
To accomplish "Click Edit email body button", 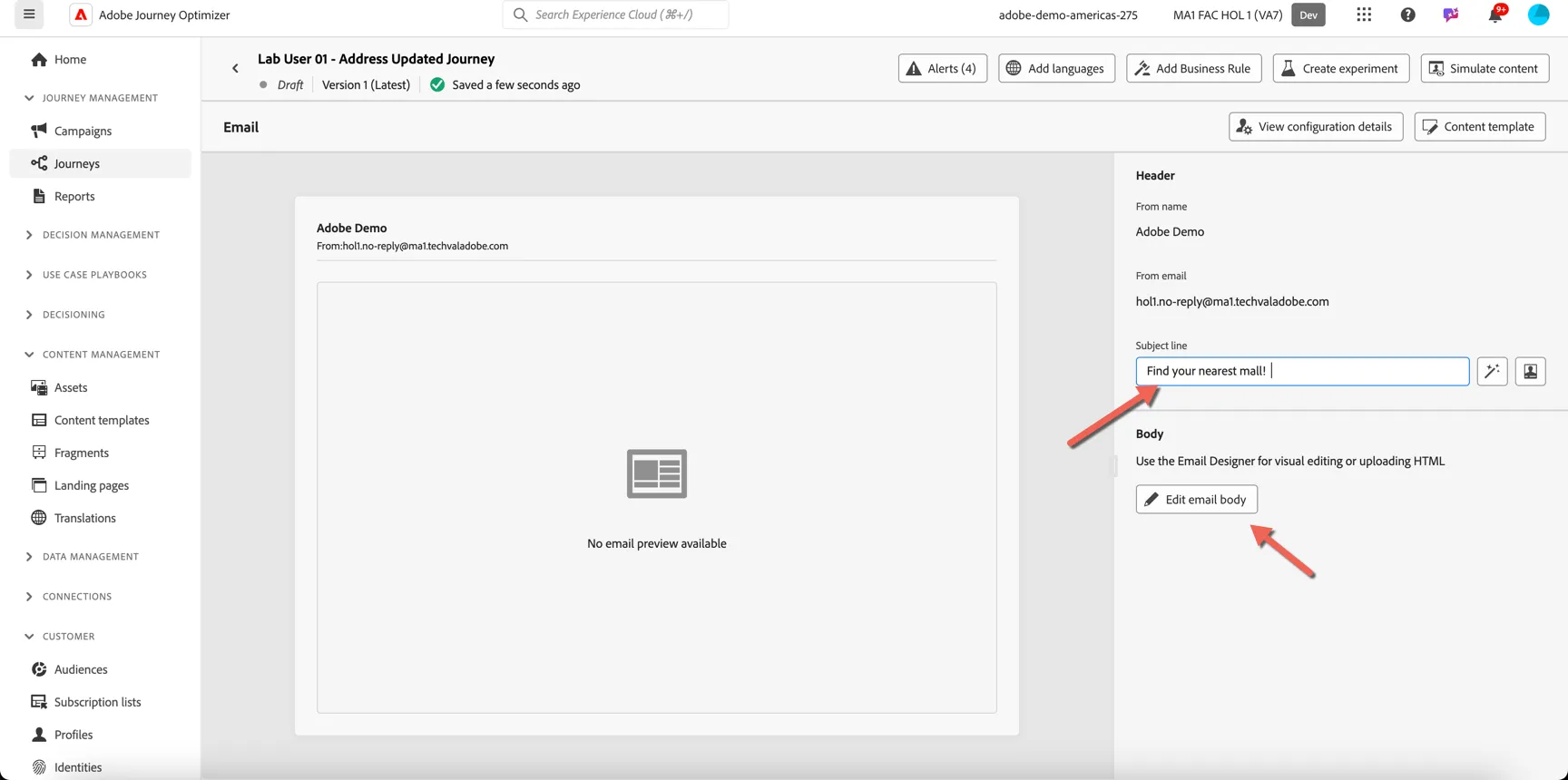I will [1196, 500].
